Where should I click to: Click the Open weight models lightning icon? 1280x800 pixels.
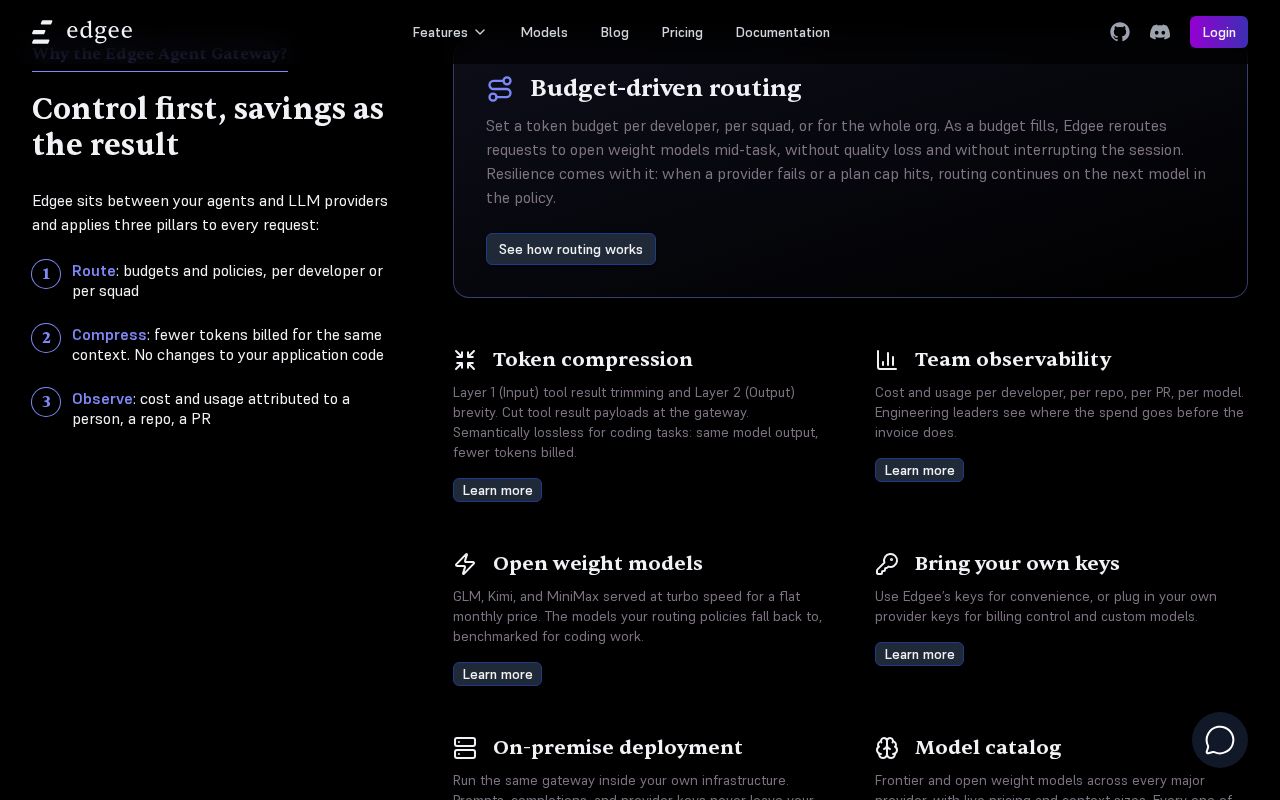465,564
